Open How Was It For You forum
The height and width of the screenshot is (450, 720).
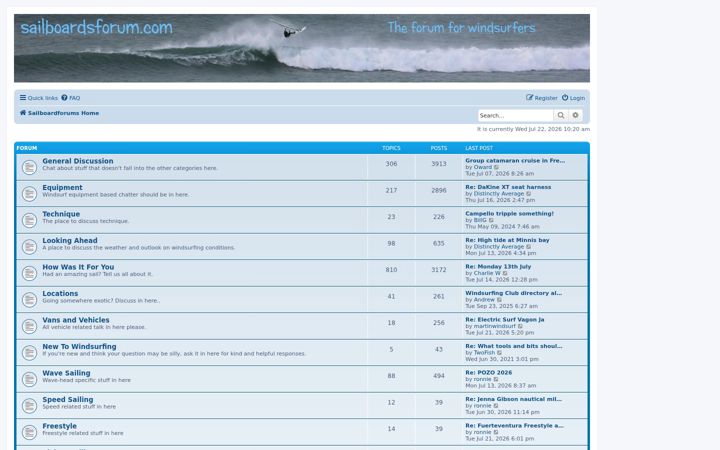point(78,267)
